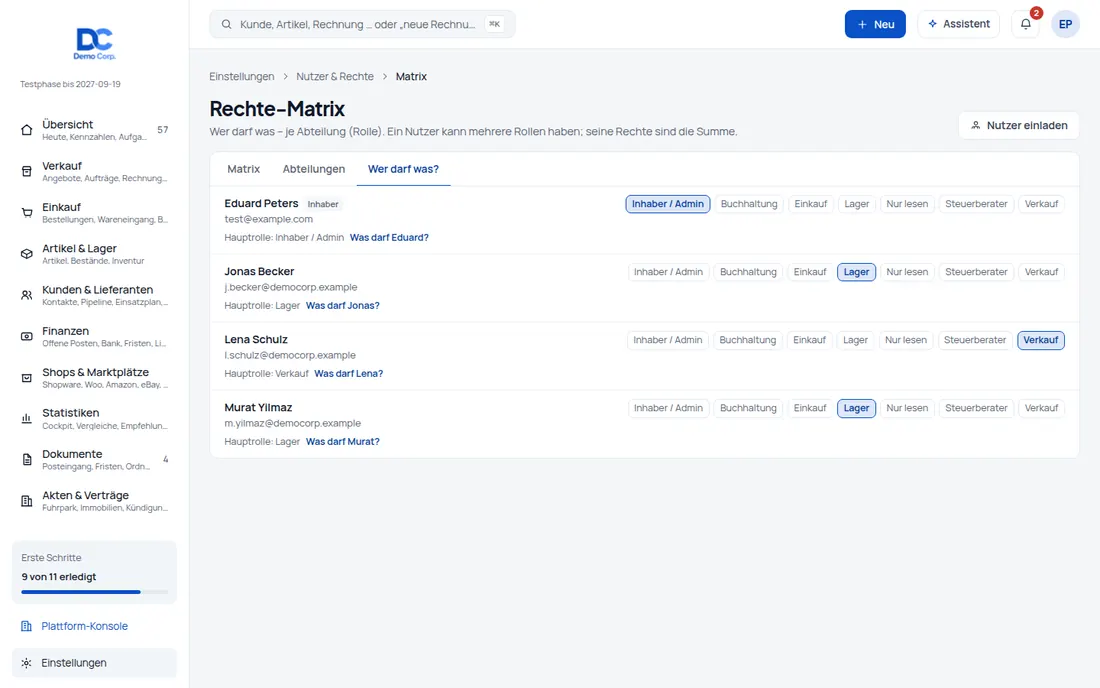Open Shops & Marktplätze icon
Screen dimensions: 1100x688
pos(27,378)
